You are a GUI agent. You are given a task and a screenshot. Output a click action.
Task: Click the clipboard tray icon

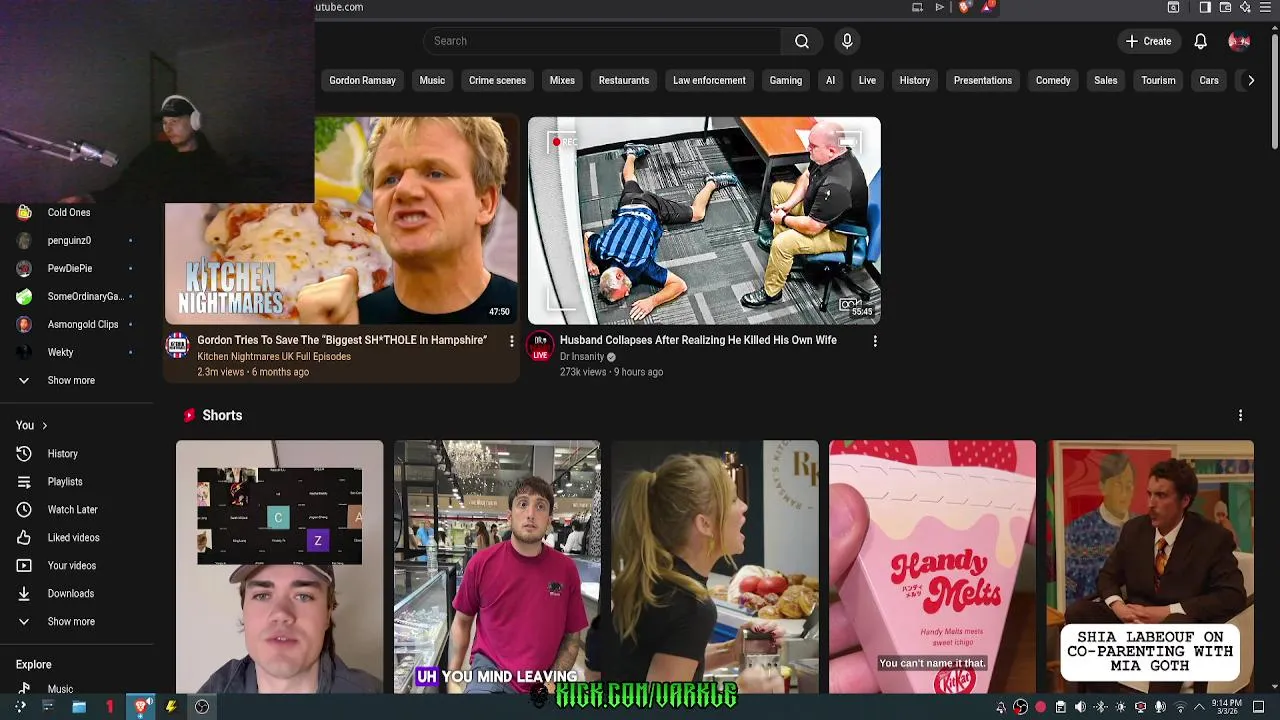(1061, 707)
